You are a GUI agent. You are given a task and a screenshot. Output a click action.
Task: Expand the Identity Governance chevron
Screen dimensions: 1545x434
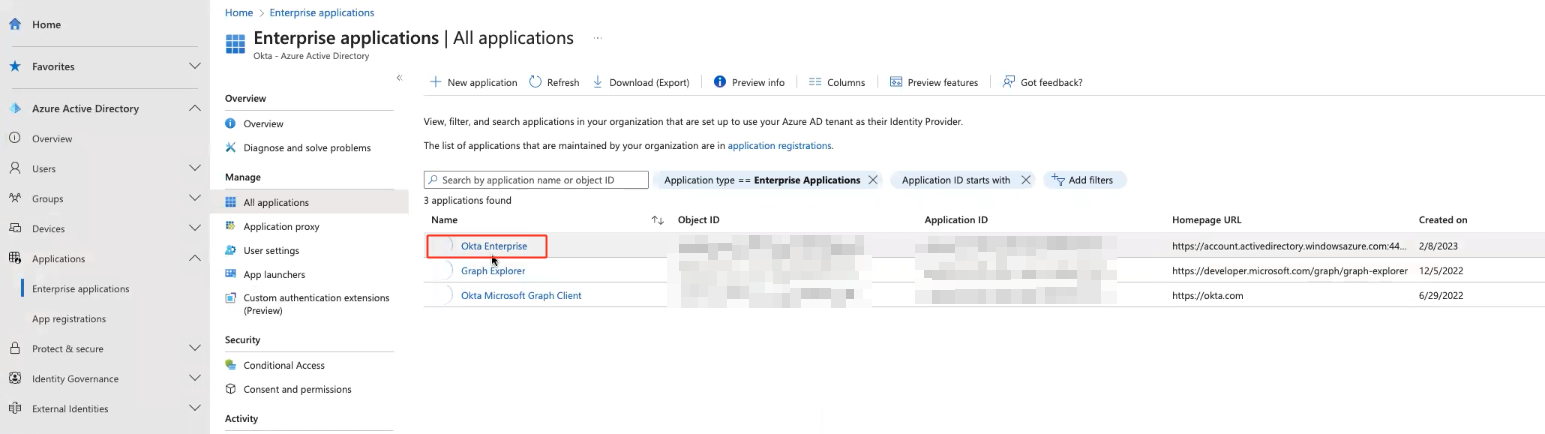pyautogui.click(x=195, y=378)
